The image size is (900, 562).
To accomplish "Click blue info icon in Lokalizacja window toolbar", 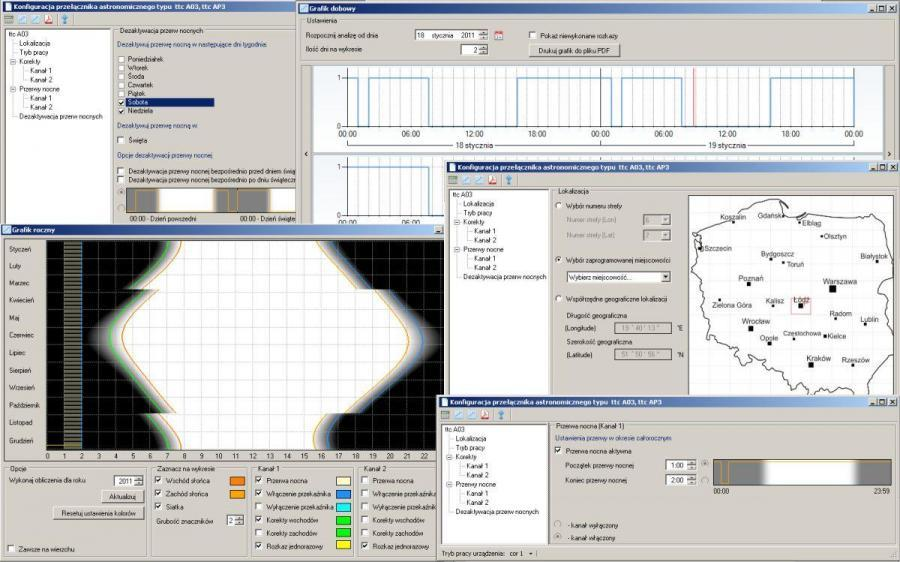I will coord(509,180).
